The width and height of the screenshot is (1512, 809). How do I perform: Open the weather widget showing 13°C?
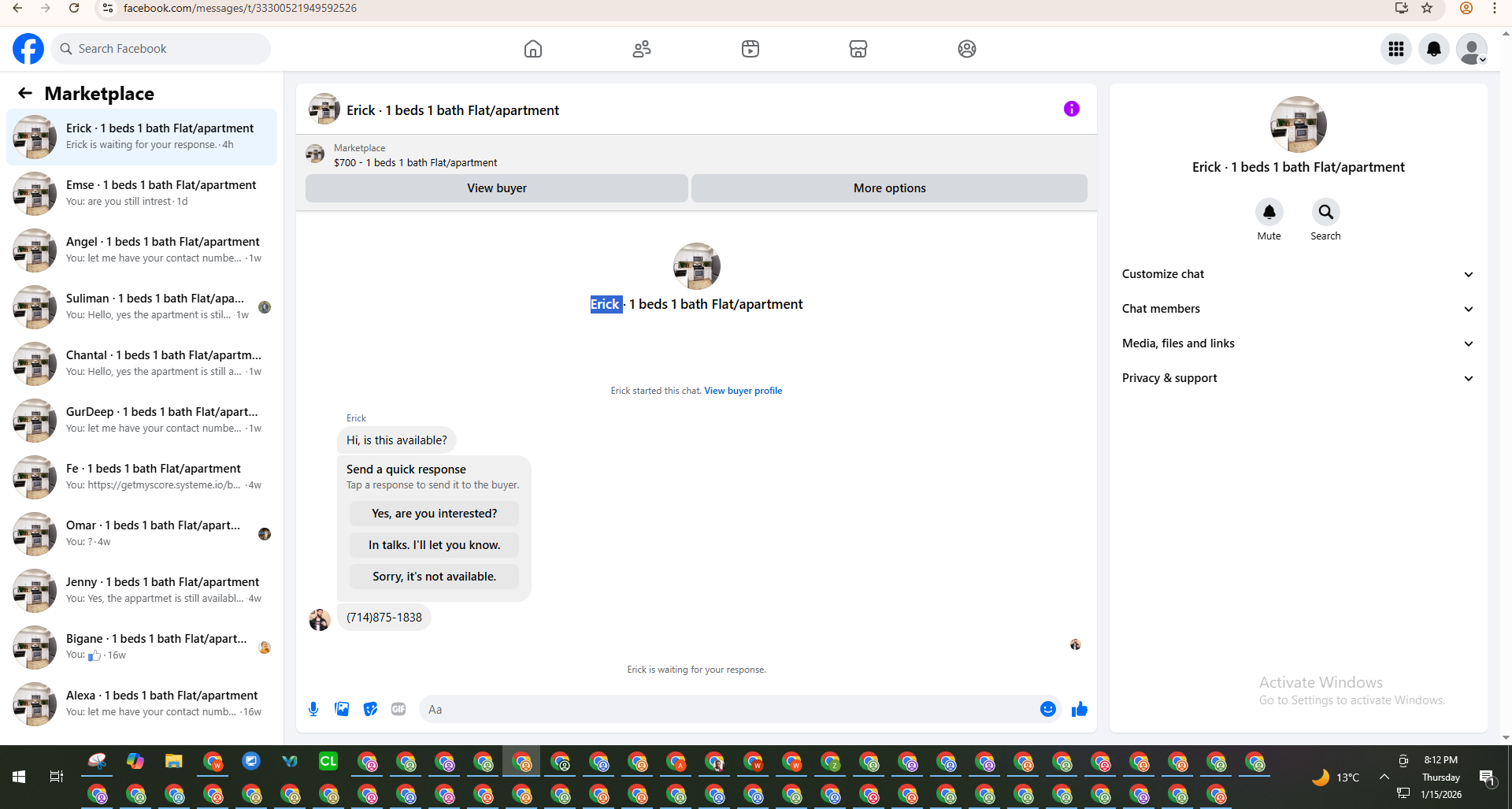tap(1336, 777)
